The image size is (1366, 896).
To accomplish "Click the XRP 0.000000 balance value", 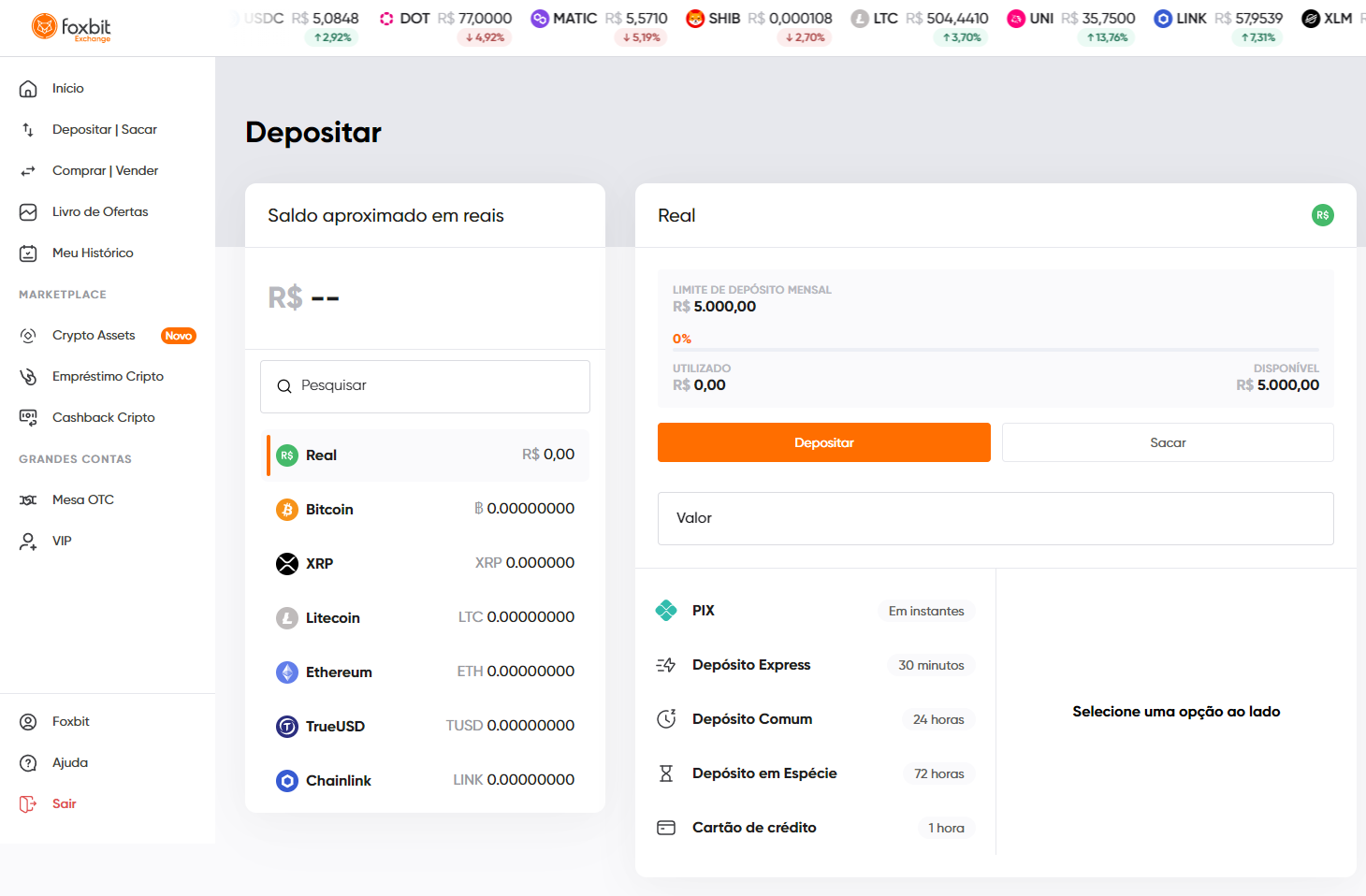I will tap(525, 563).
